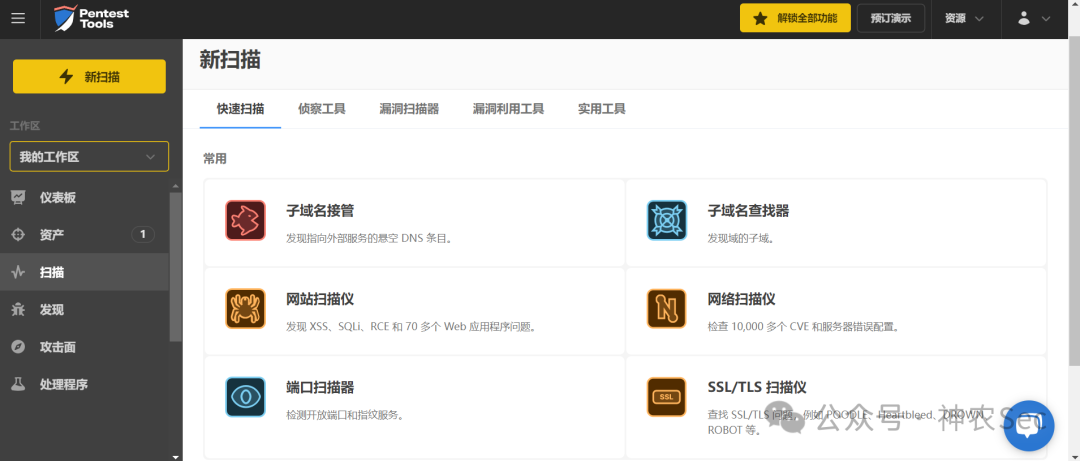
Task: Click the lightning bolt icon in 新扫描
Action: point(66,76)
